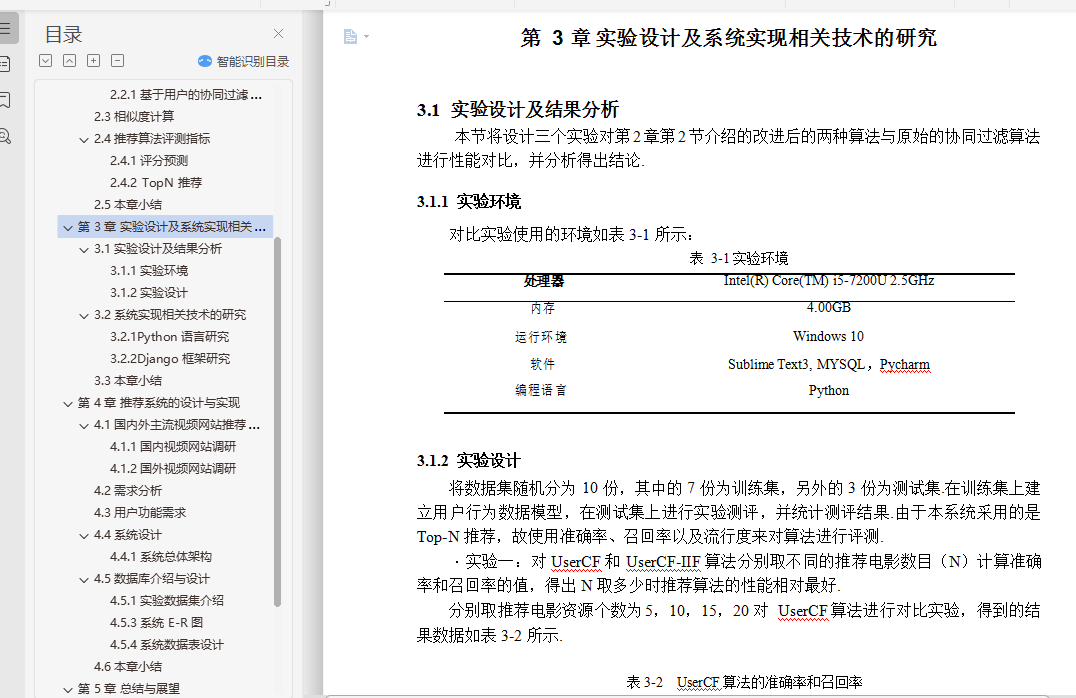The height and width of the screenshot is (698, 1076).
Task: Collapse the 2.4 推荐算法评测指标 node
Action: (x=84, y=139)
